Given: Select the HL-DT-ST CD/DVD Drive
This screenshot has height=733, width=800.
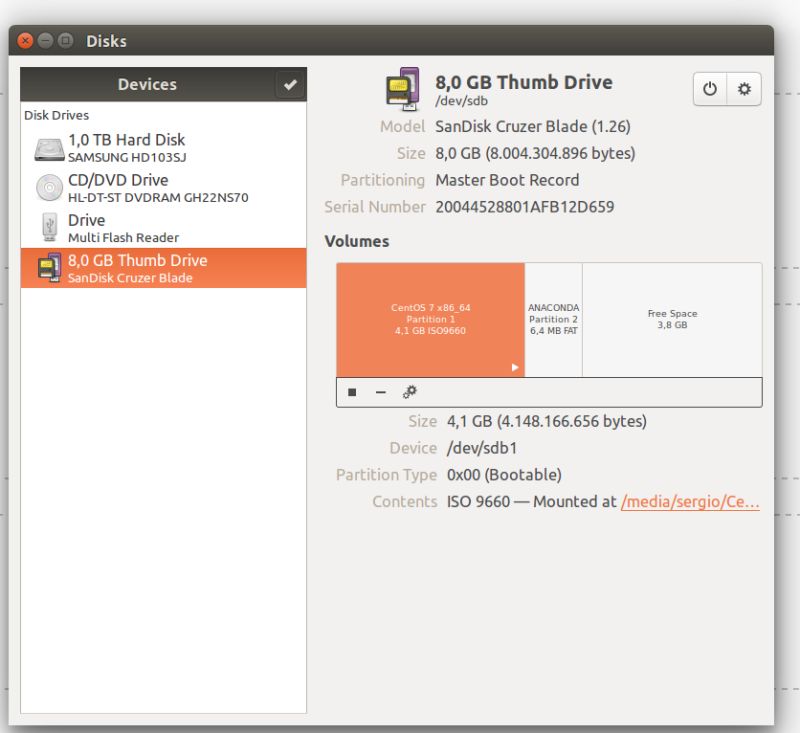Looking at the screenshot, I should (x=140, y=186).
